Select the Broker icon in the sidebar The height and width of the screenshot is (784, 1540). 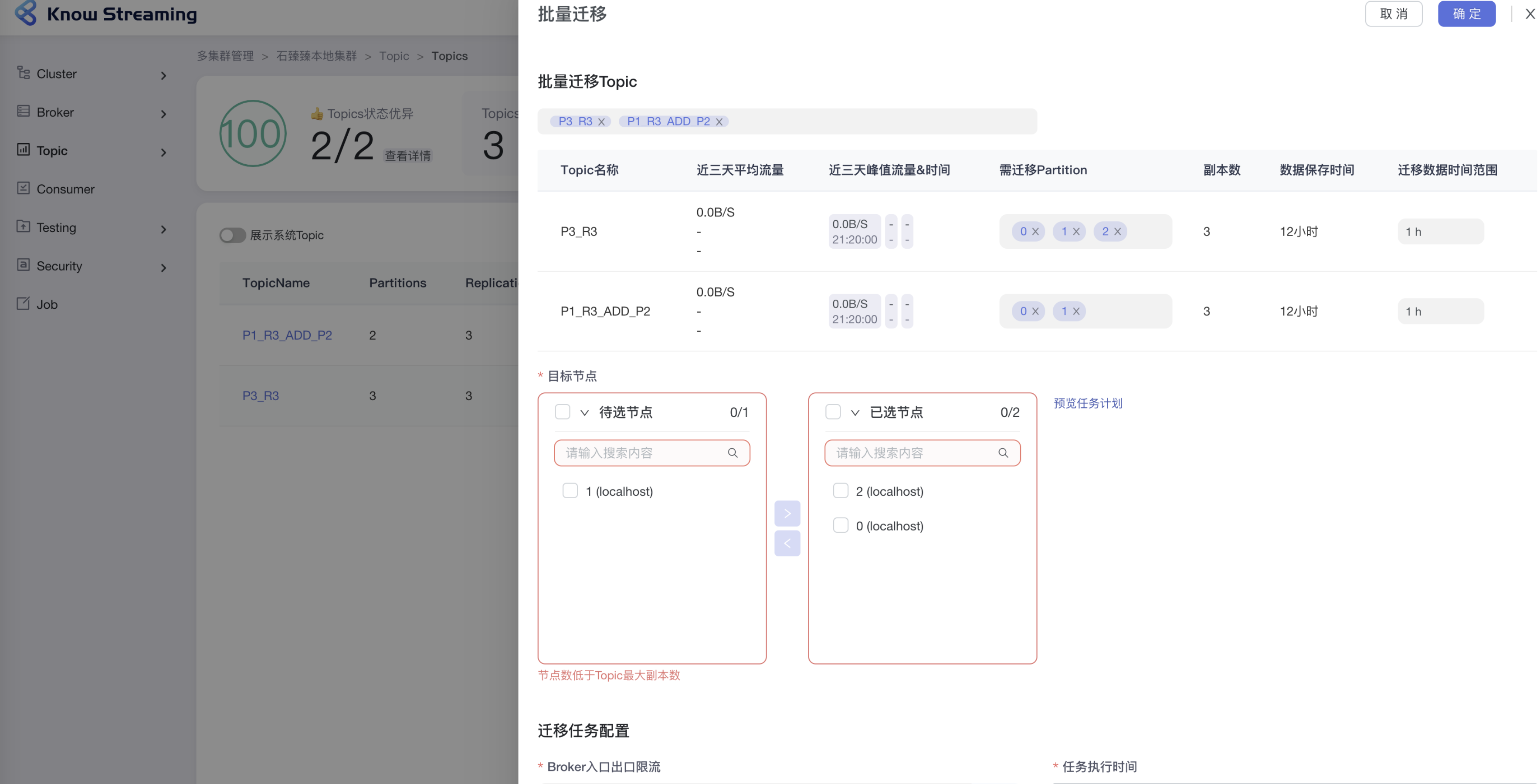pyautogui.click(x=24, y=111)
